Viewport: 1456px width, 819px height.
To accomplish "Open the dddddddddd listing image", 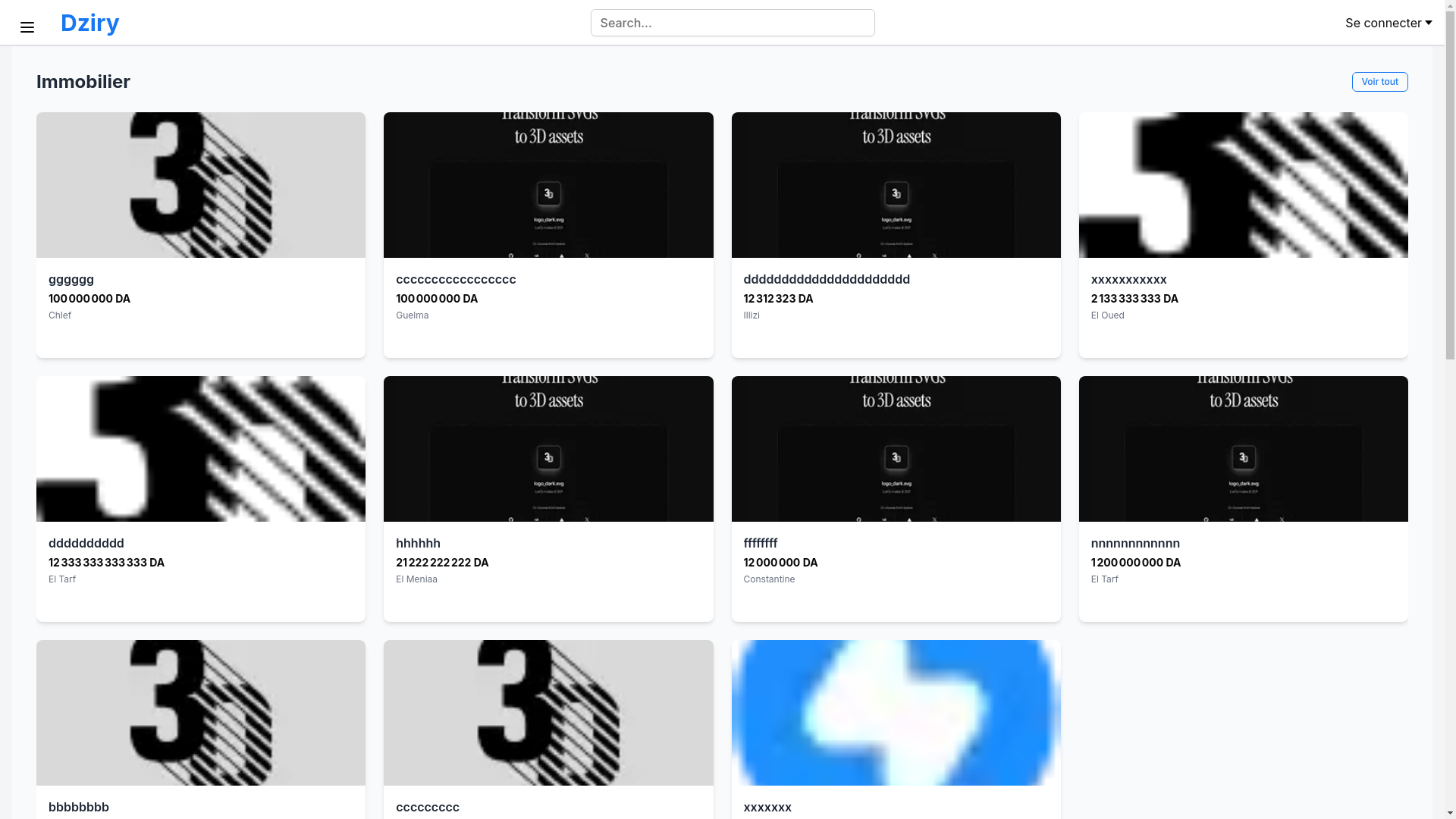I will [x=201, y=449].
